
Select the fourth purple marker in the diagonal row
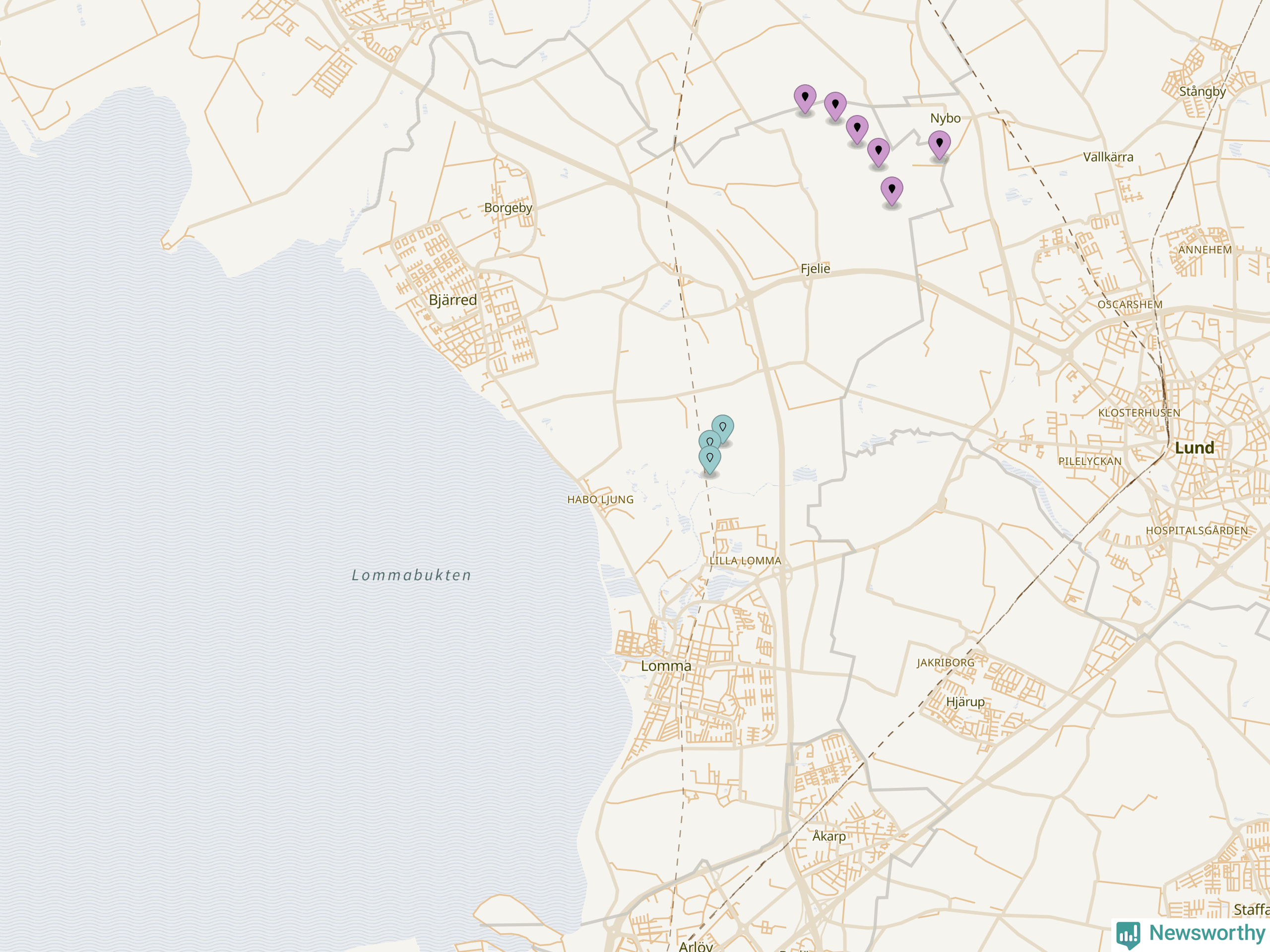pos(879,153)
